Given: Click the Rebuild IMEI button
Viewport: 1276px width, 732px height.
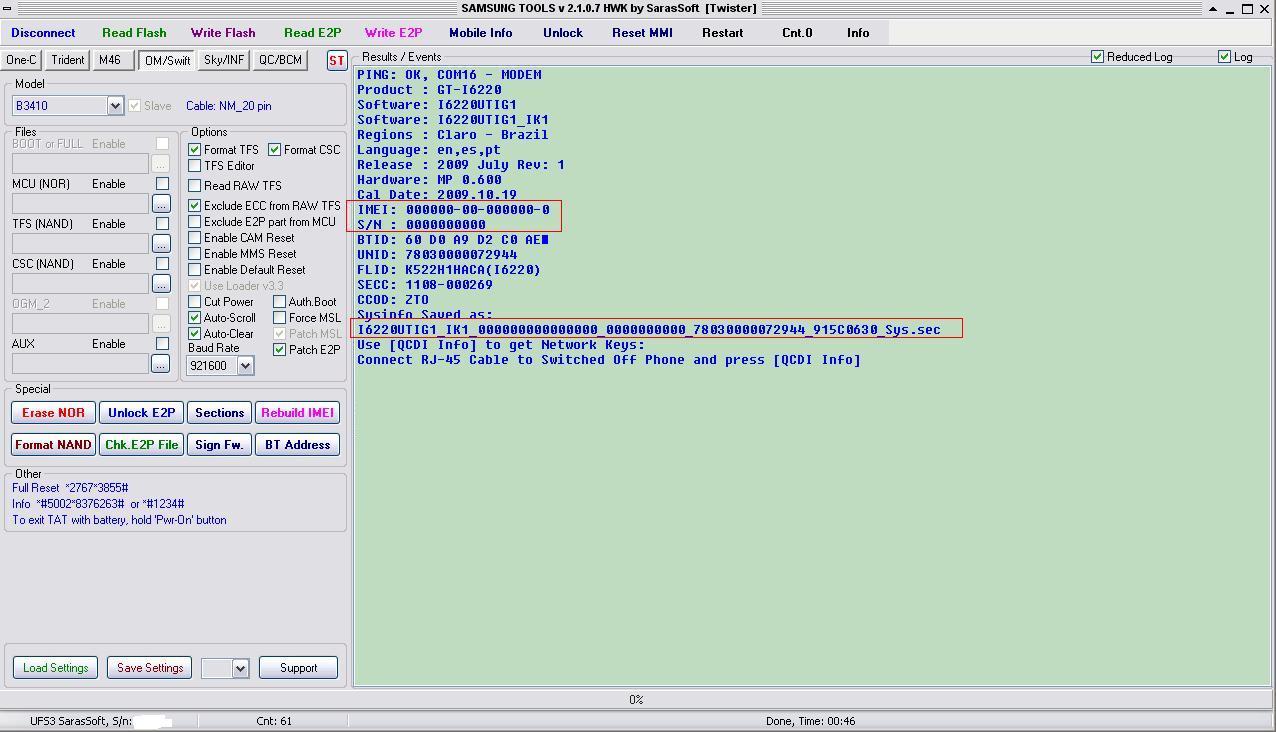Looking at the screenshot, I should pos(297,413).
